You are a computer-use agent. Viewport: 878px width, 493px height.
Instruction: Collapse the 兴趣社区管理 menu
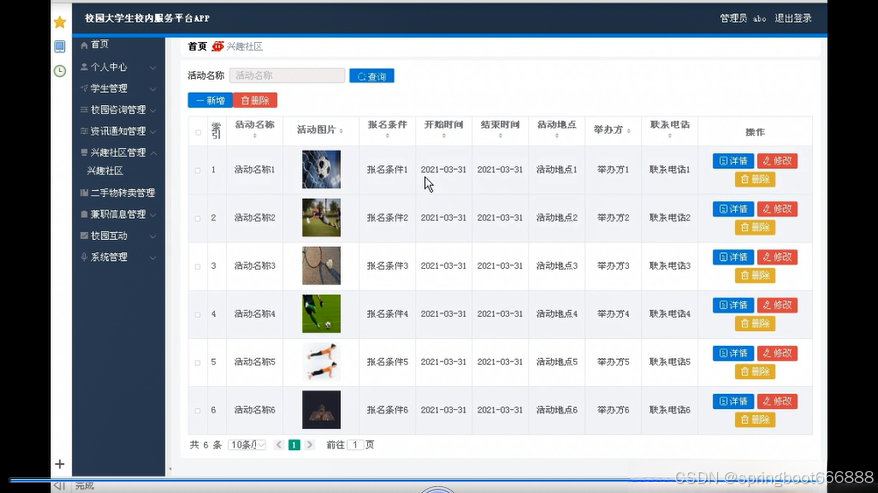pyautogui.click(x=118, y=152)
